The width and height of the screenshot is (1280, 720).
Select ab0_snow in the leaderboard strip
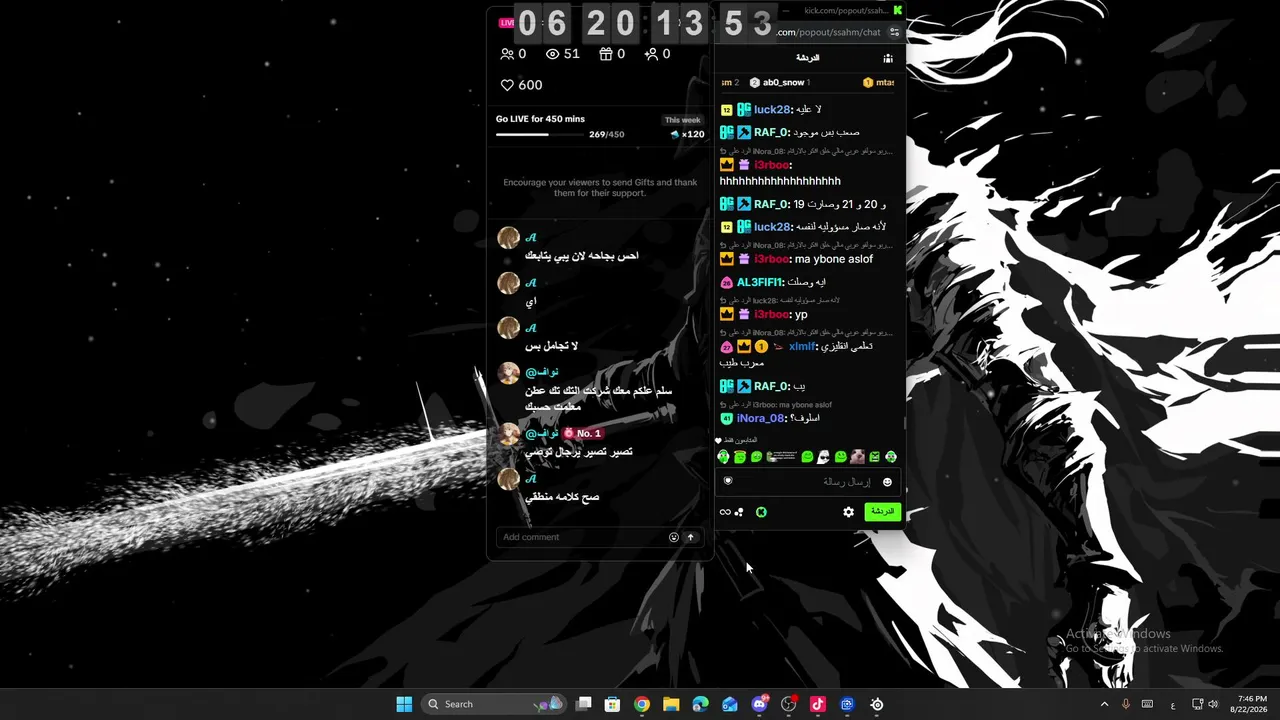[784, 82]
